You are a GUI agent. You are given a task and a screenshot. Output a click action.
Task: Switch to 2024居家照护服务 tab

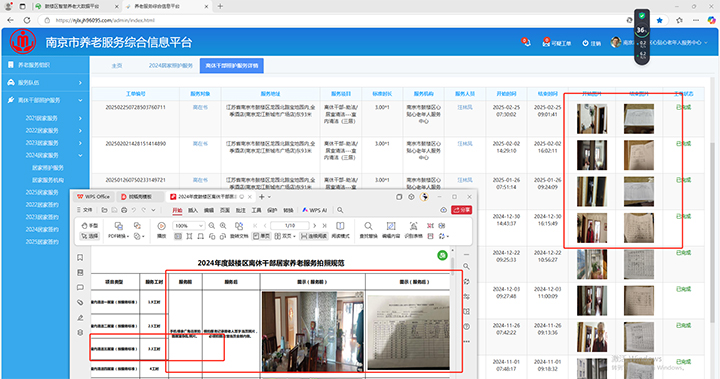click(170, 65)
